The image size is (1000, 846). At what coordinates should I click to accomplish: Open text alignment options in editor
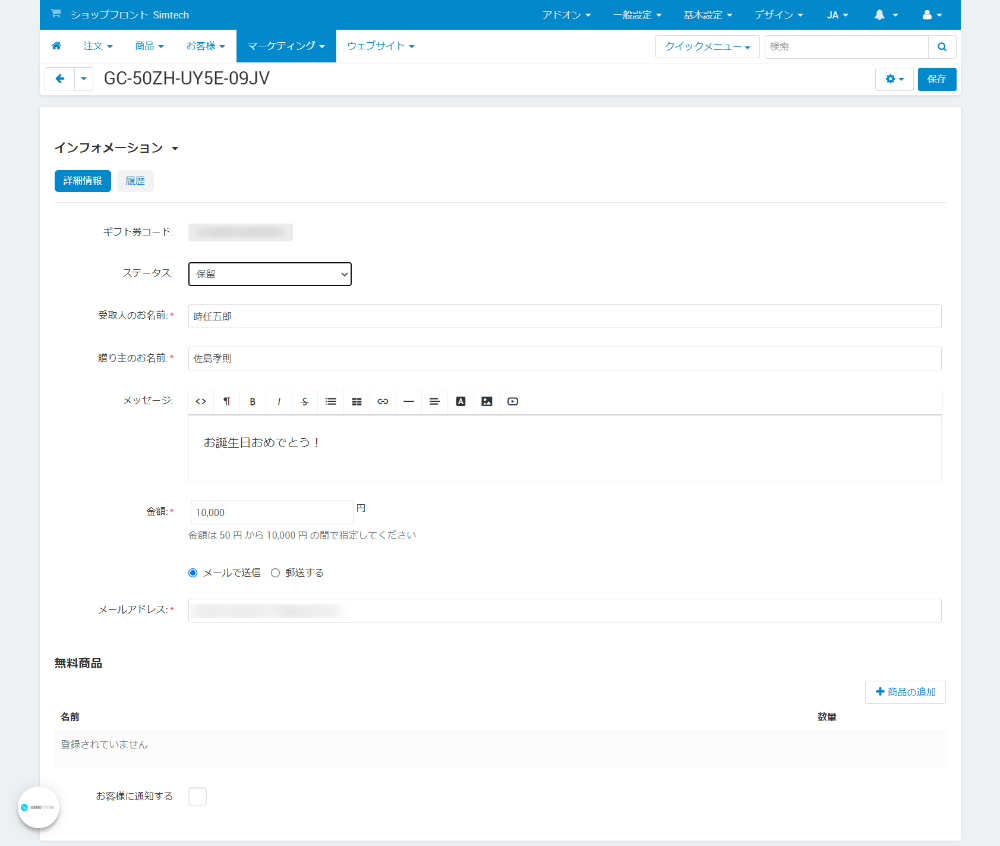(434, 402)
